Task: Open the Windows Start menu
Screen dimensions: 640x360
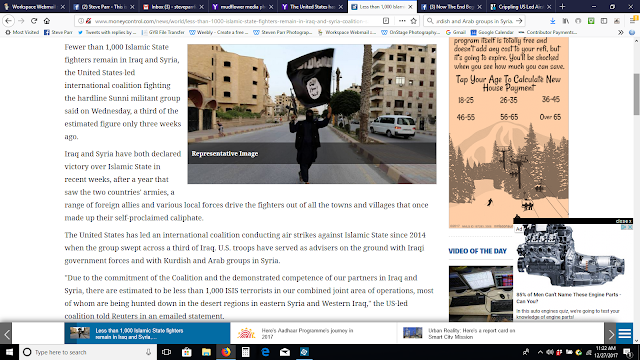Action: coord(9,352)
